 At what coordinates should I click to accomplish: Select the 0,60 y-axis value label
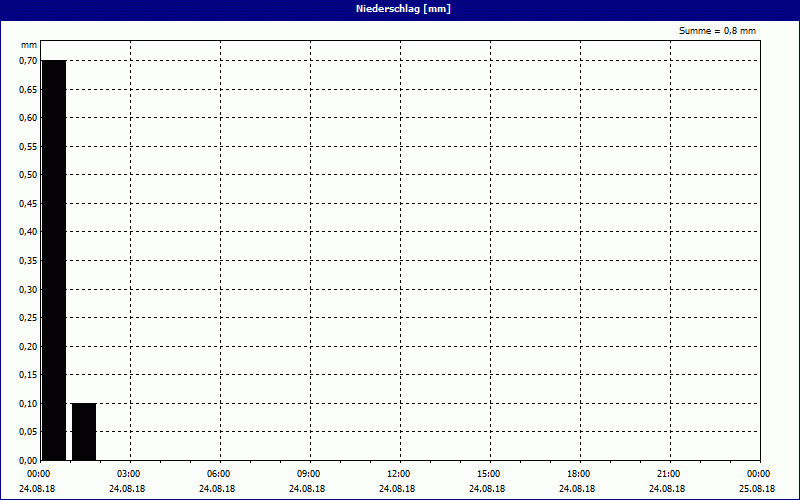tap(27, 118)
